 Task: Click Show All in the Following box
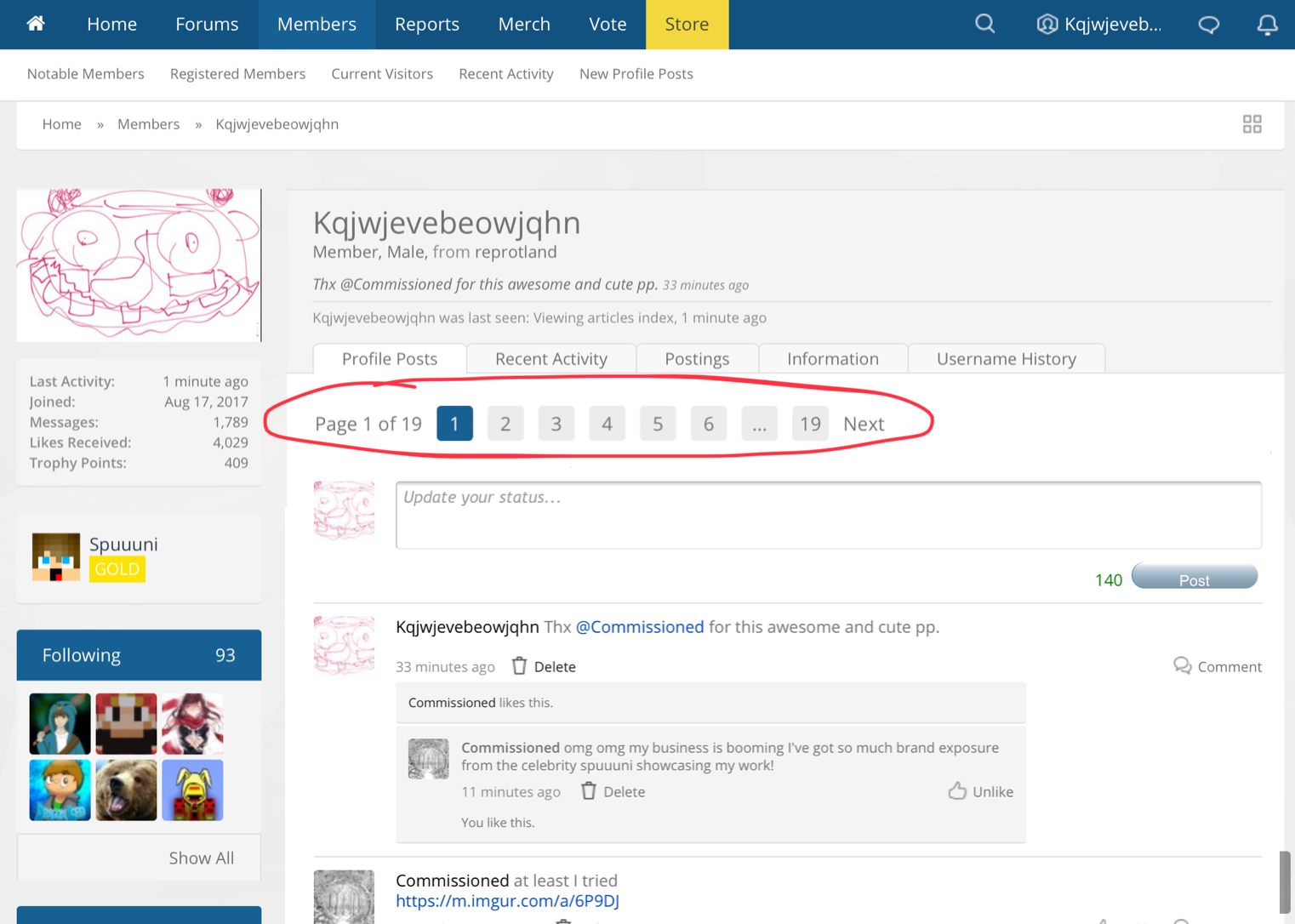202,858
